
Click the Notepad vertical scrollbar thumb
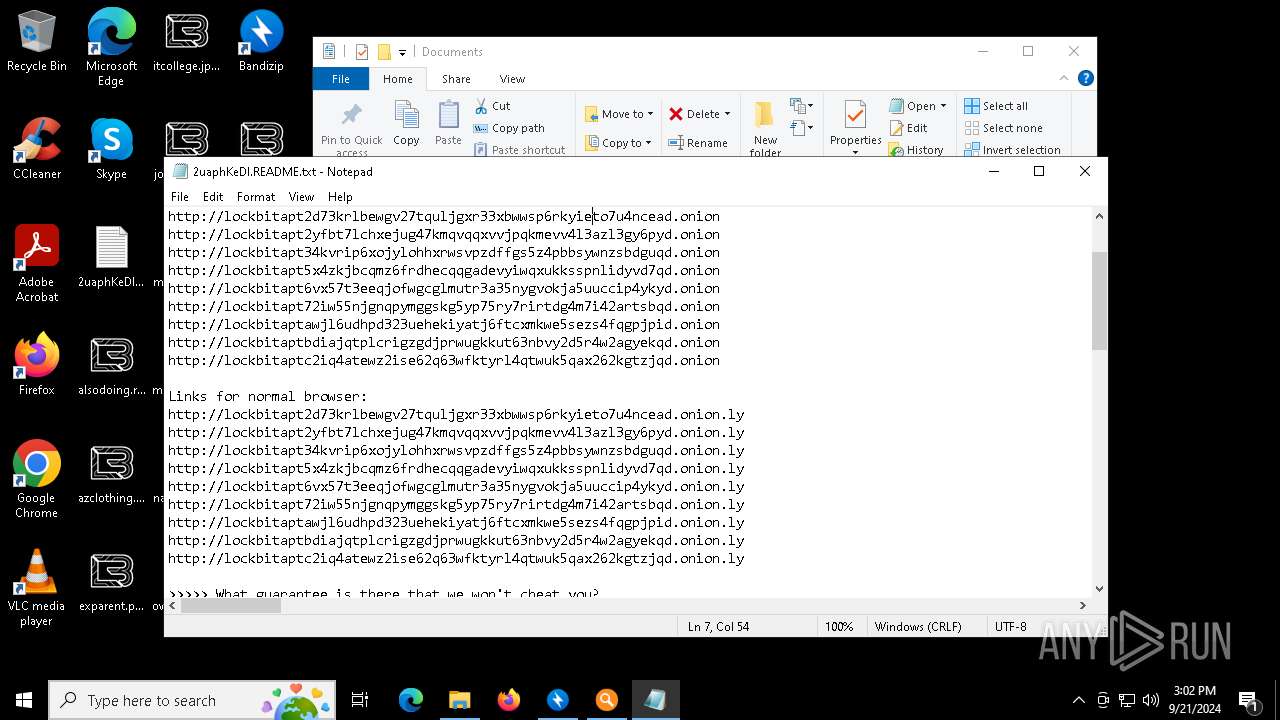[1099, 300]
